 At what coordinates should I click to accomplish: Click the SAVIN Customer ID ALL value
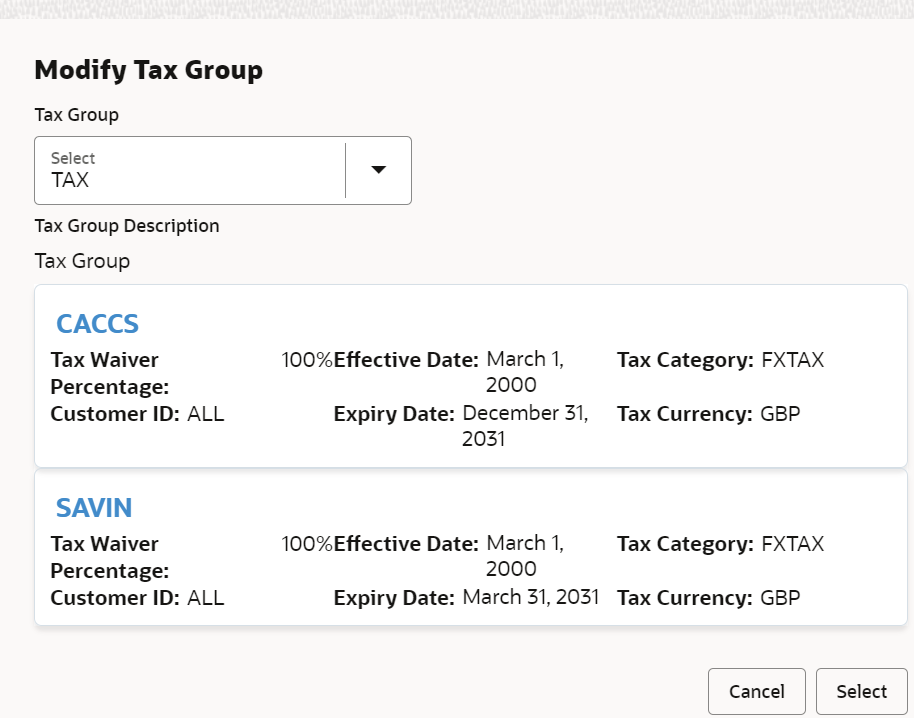(206, 598)
